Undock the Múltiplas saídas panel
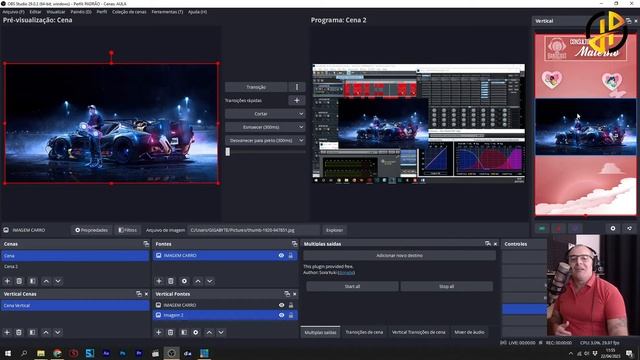 [488, 244]
